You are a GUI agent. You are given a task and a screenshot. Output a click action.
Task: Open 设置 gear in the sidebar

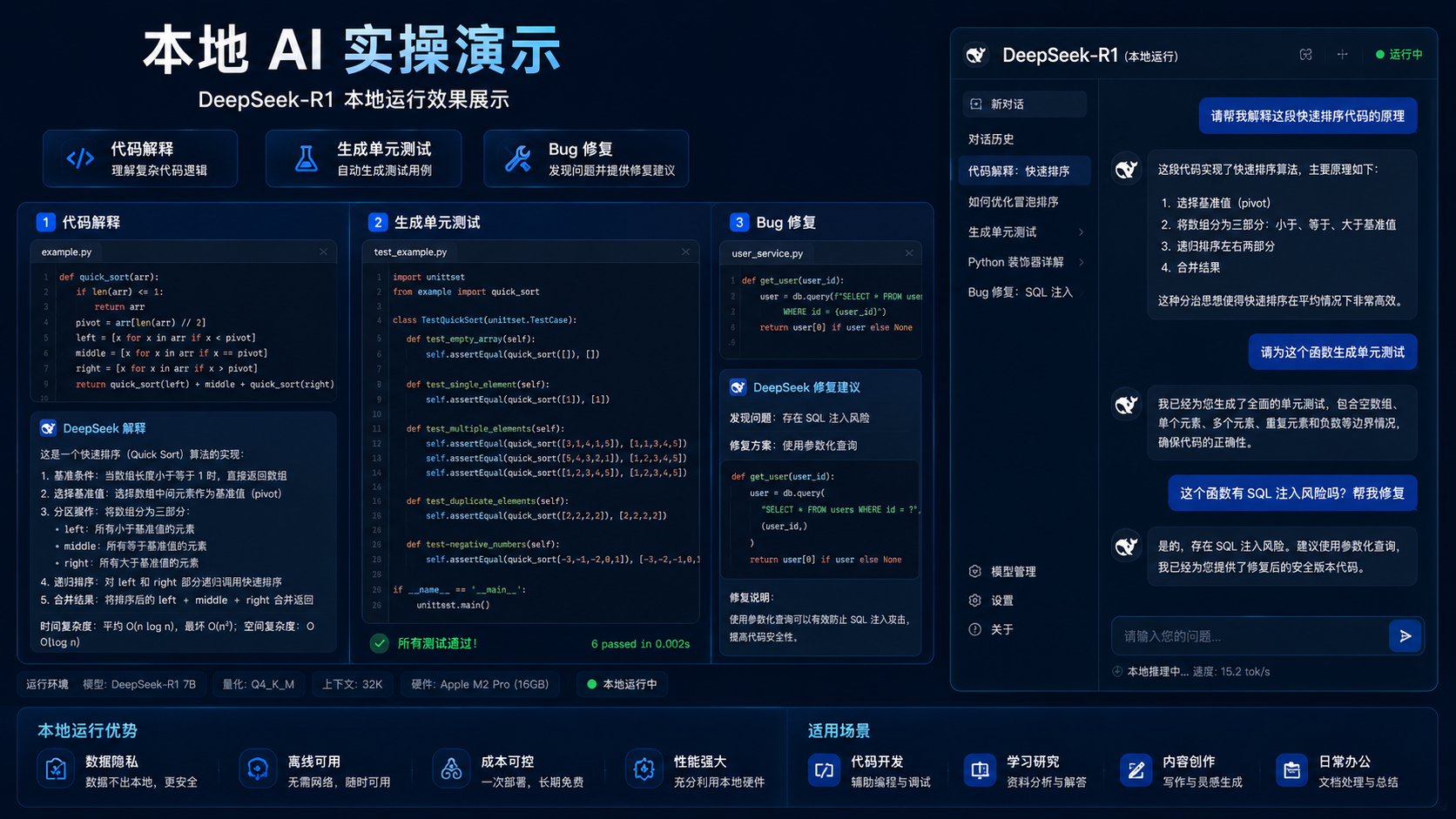coord(990,600)
